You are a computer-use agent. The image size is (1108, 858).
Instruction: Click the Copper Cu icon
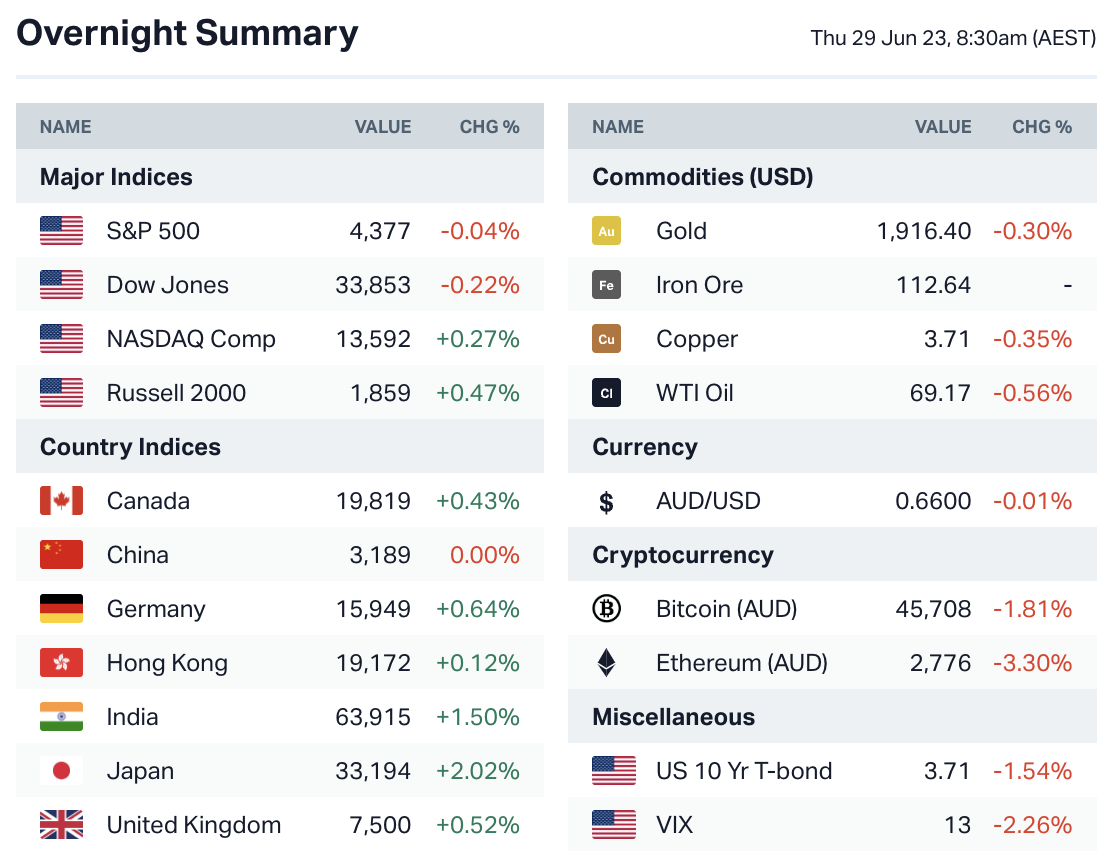tap(606, 339)
